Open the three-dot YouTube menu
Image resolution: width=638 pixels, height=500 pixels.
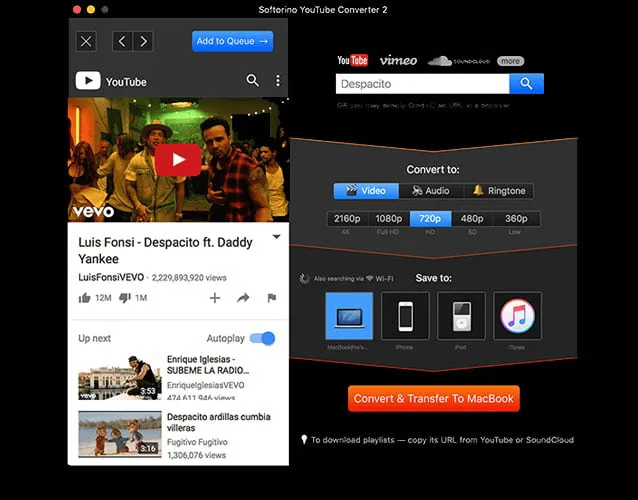click(x=278, y=80)
